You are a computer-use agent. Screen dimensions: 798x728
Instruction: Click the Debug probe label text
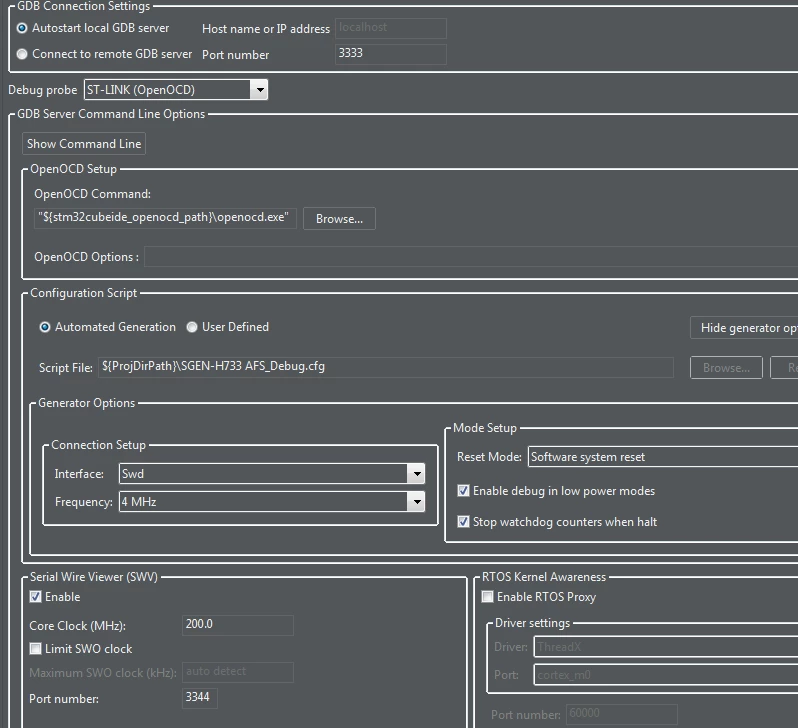click(x=43, y=90)
